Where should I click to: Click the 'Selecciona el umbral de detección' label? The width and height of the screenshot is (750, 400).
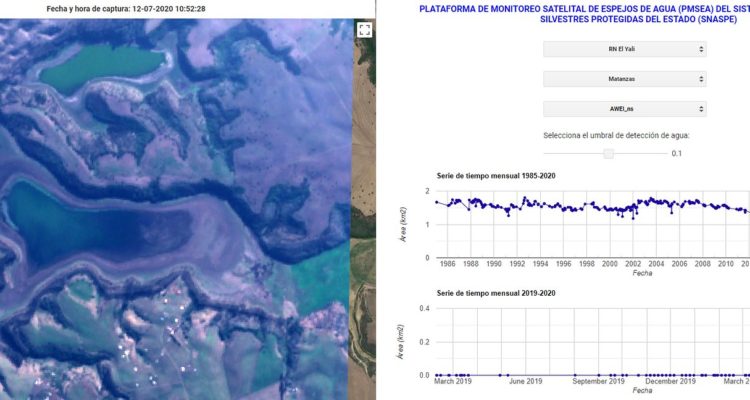pos(616,135)
